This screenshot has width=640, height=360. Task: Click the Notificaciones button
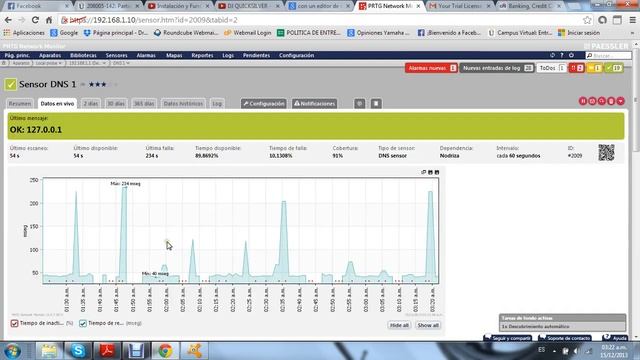315,104
